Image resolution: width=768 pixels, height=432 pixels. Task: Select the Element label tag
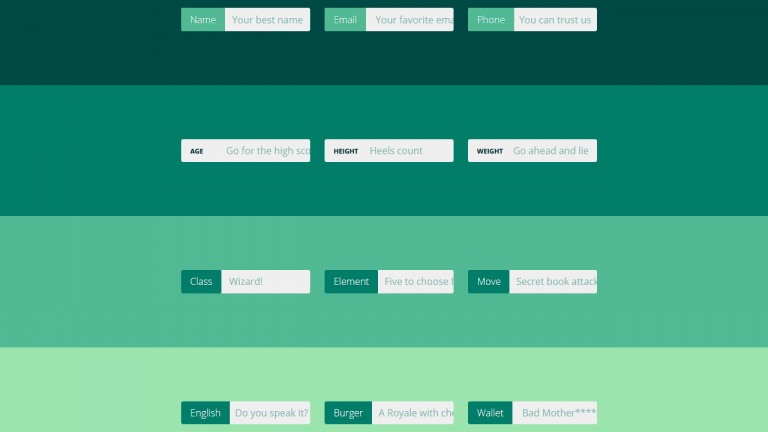click(x=351, y=282)
